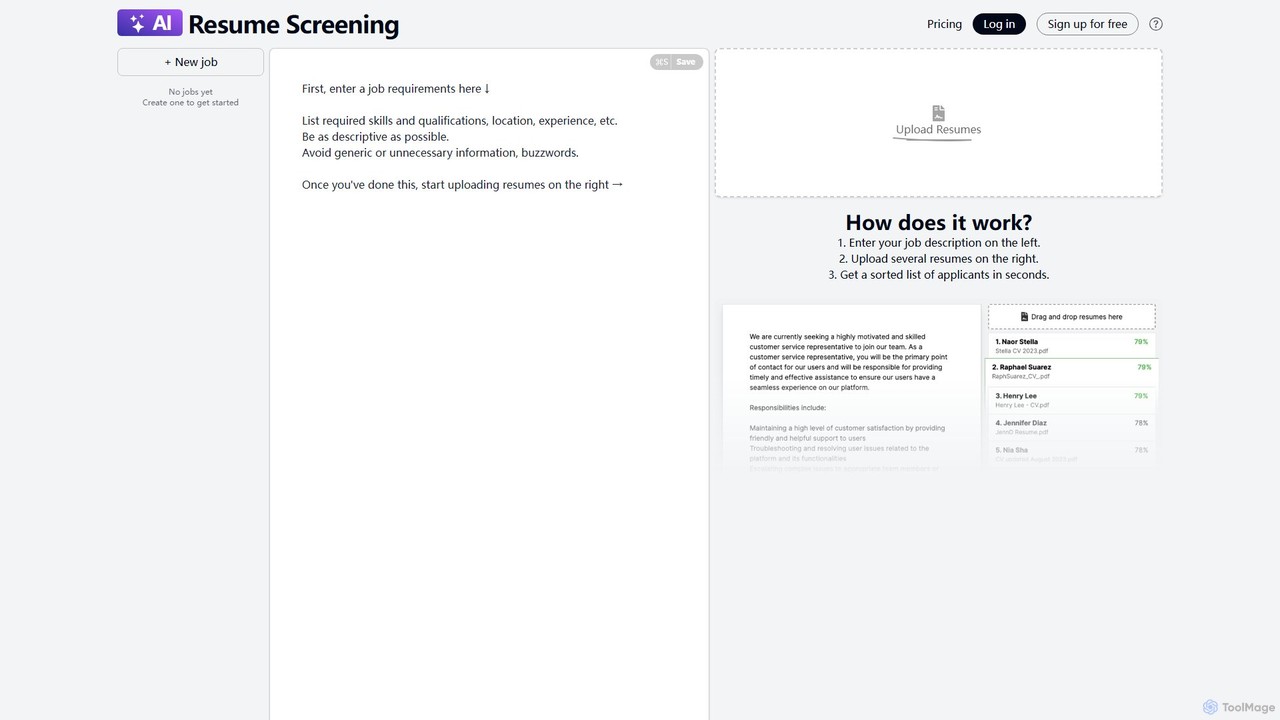
Task: Click Jennifer Diaz in demo list
Action: [1071, 427]
